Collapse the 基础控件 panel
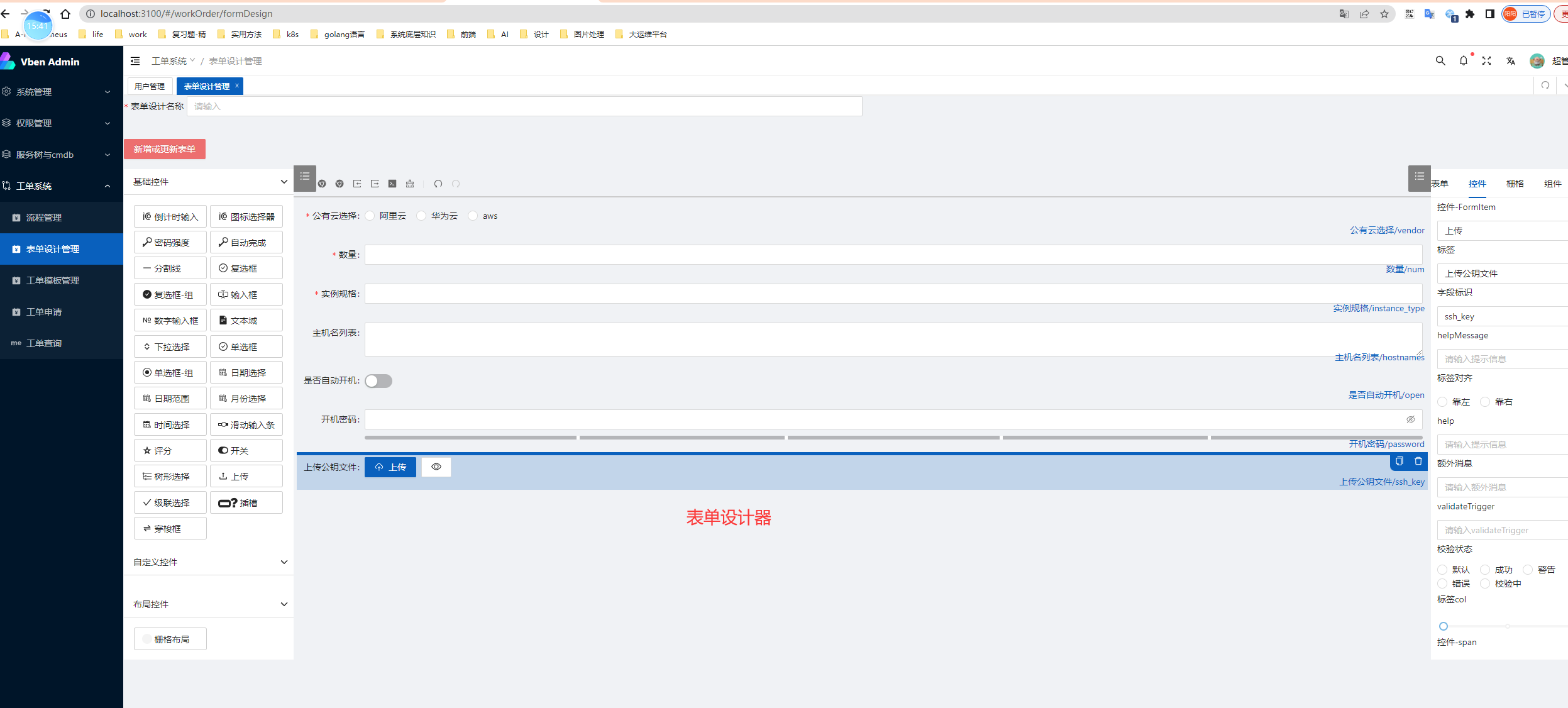Viewport: 1568px width, 708px height. click(x=284, y=182)
